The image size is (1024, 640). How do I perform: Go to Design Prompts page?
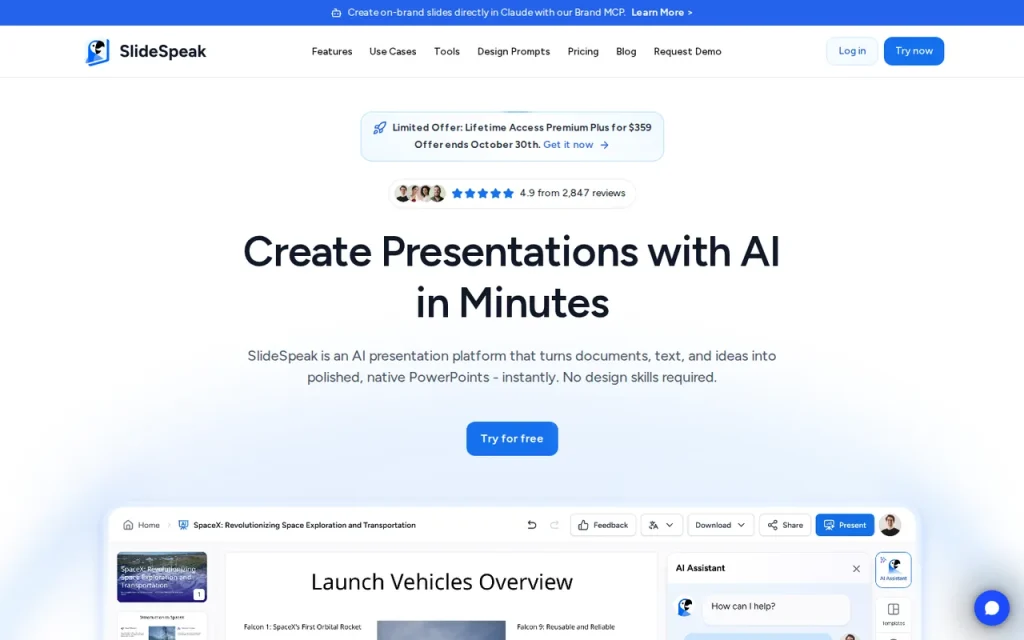tap(513, 52)
